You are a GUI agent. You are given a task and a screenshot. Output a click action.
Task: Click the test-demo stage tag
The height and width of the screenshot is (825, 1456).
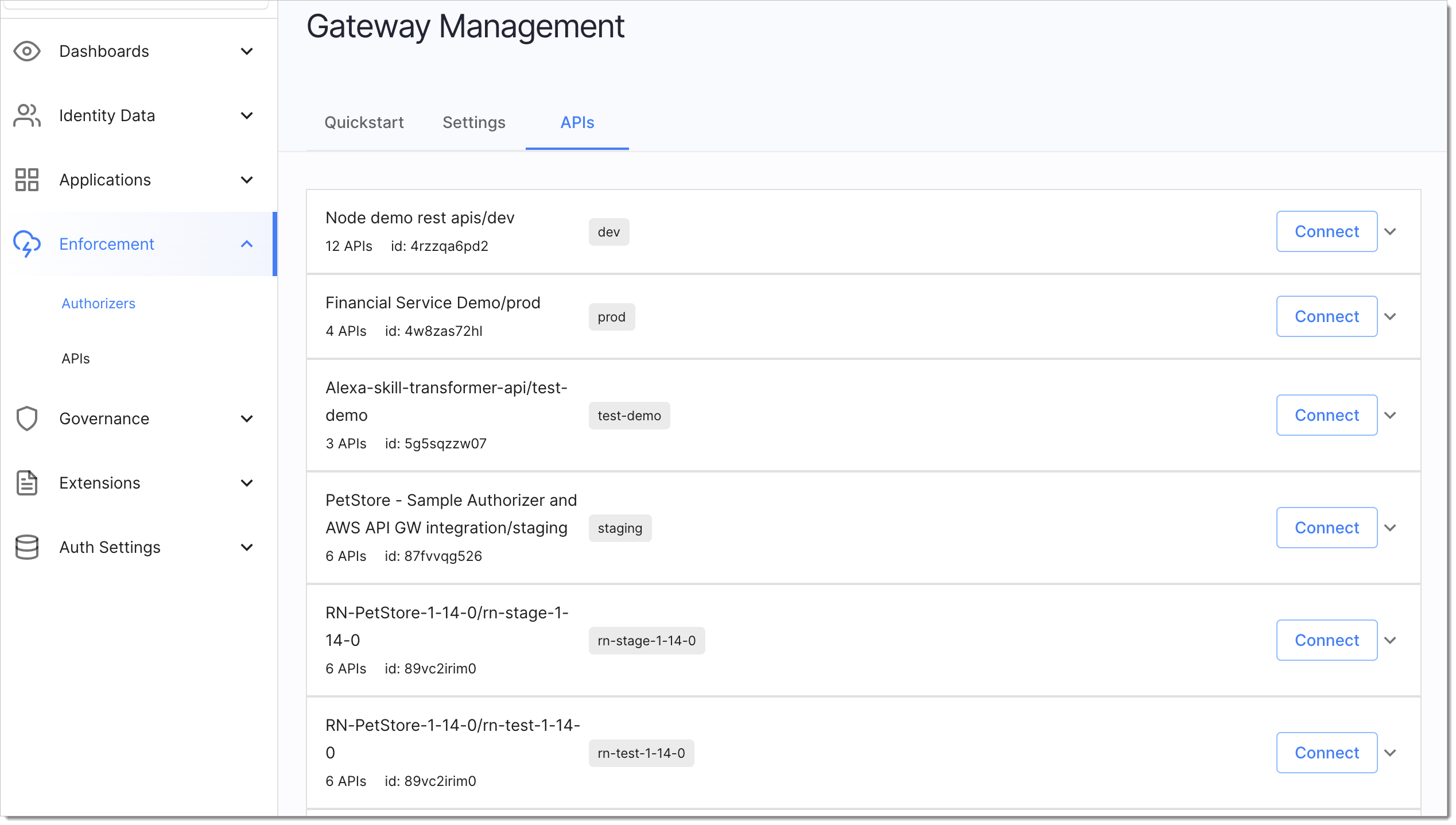tap(630, 416)
